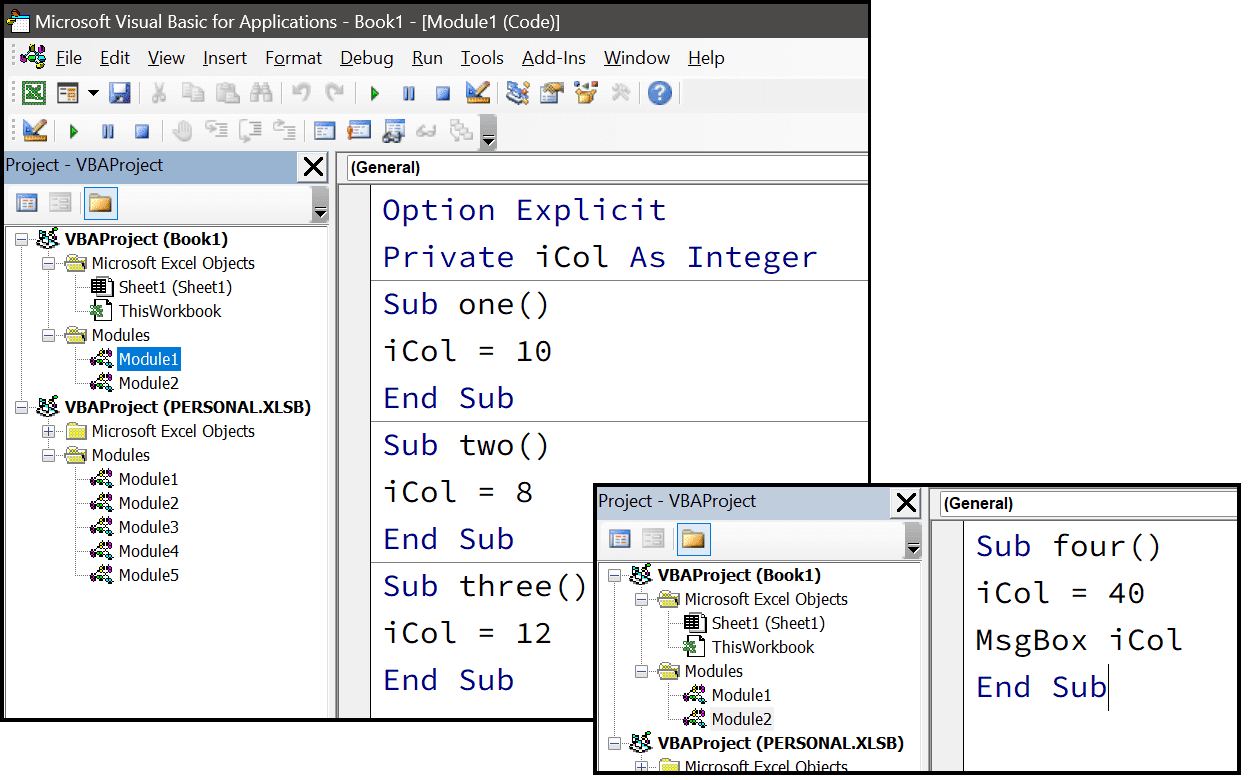Select the Run Sub/UserForm toolbar icon
Screen dimensions: 1257x780
[372, 92]
